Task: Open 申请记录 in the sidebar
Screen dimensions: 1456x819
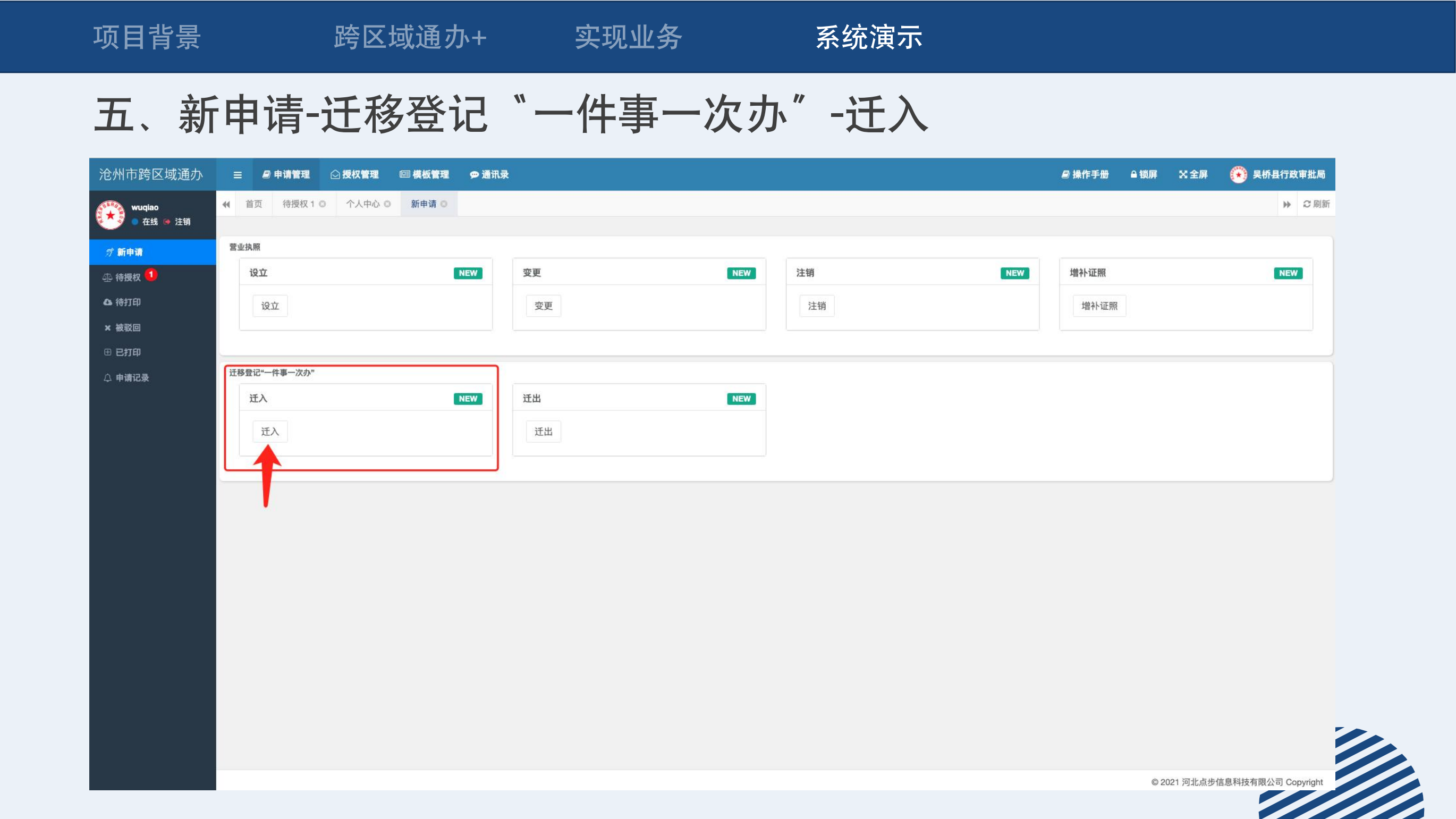Action: point(132,377)
